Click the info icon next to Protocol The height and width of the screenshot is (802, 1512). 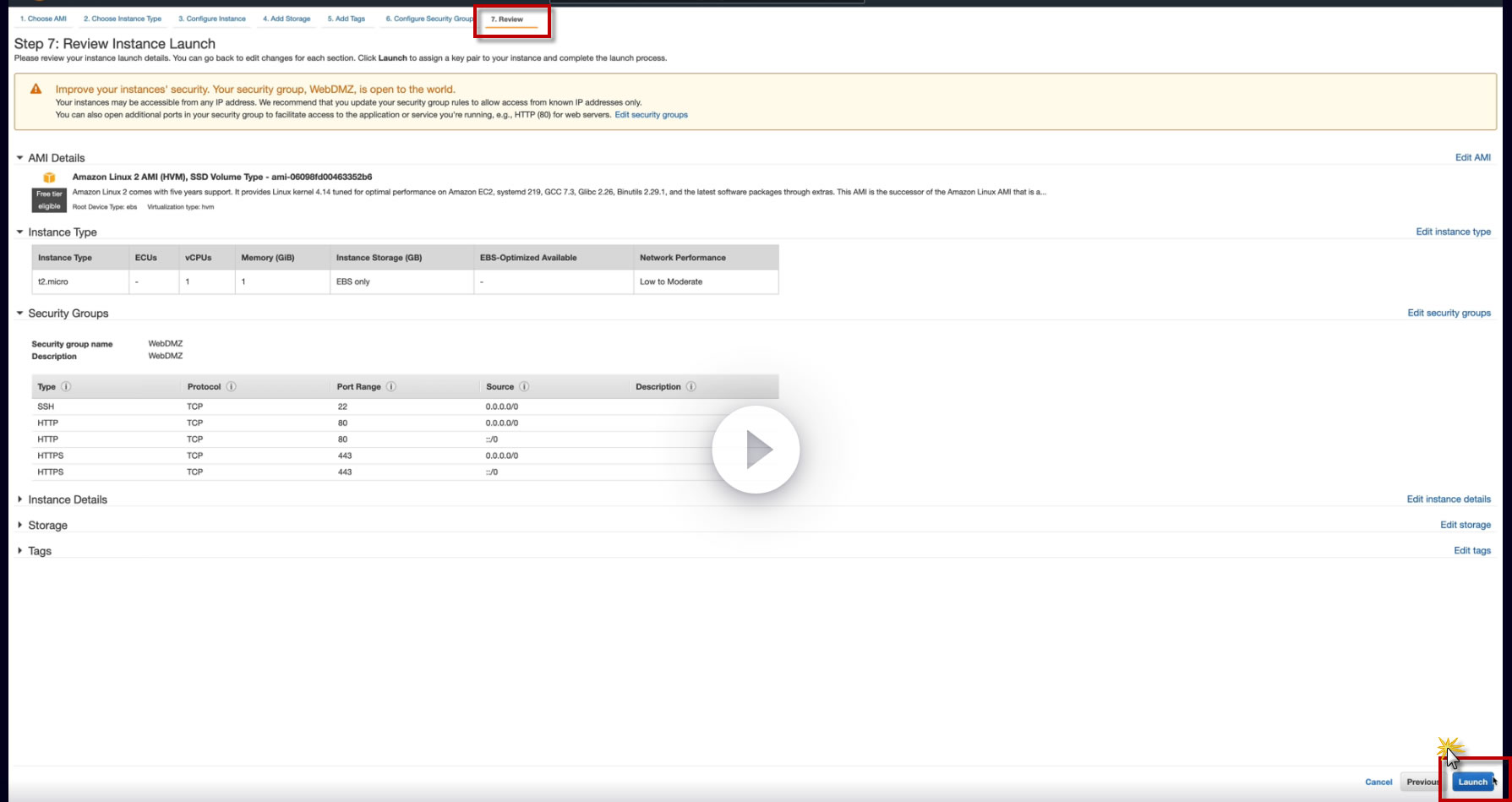coord(231,386)
